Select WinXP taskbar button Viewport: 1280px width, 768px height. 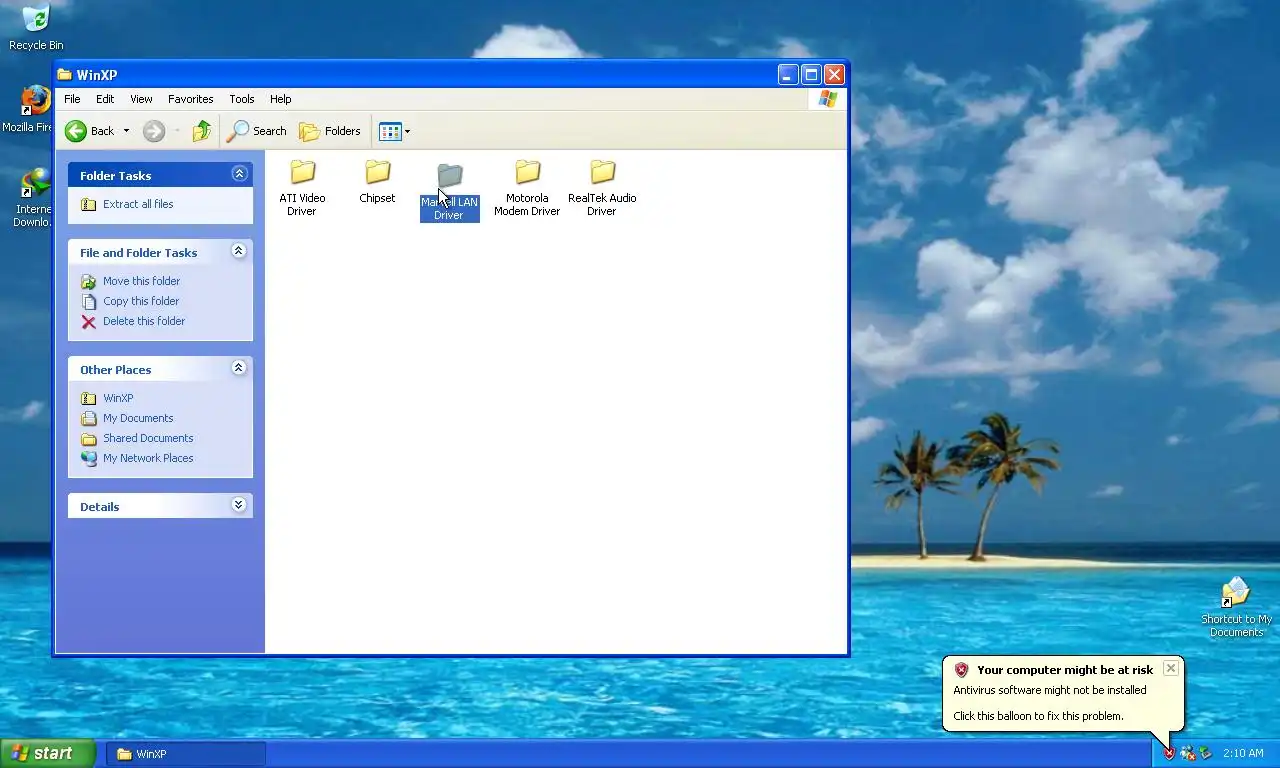187,754
